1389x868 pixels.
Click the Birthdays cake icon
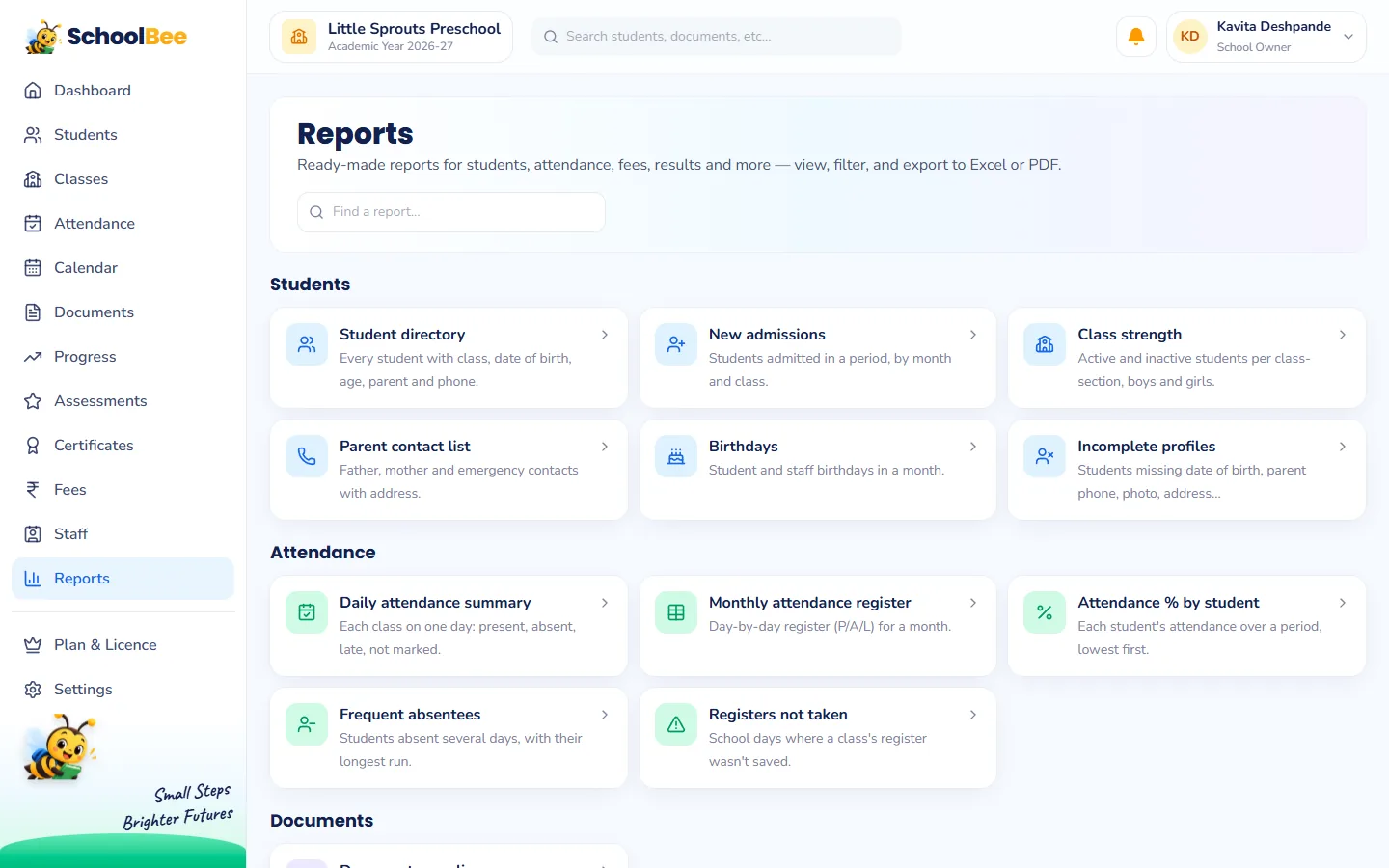click(x=676, y=456)
